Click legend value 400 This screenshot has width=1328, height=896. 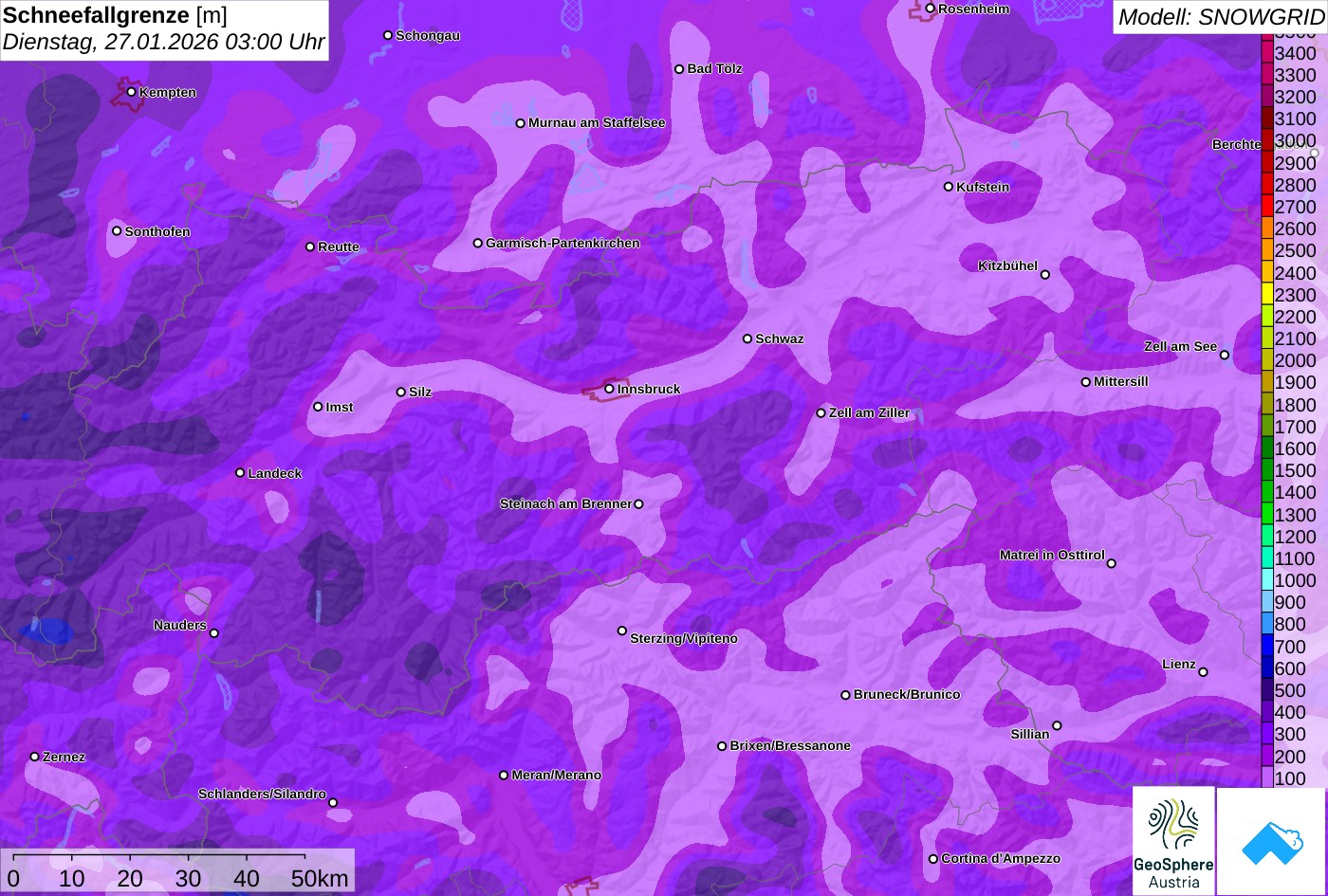click(1290, 712)
